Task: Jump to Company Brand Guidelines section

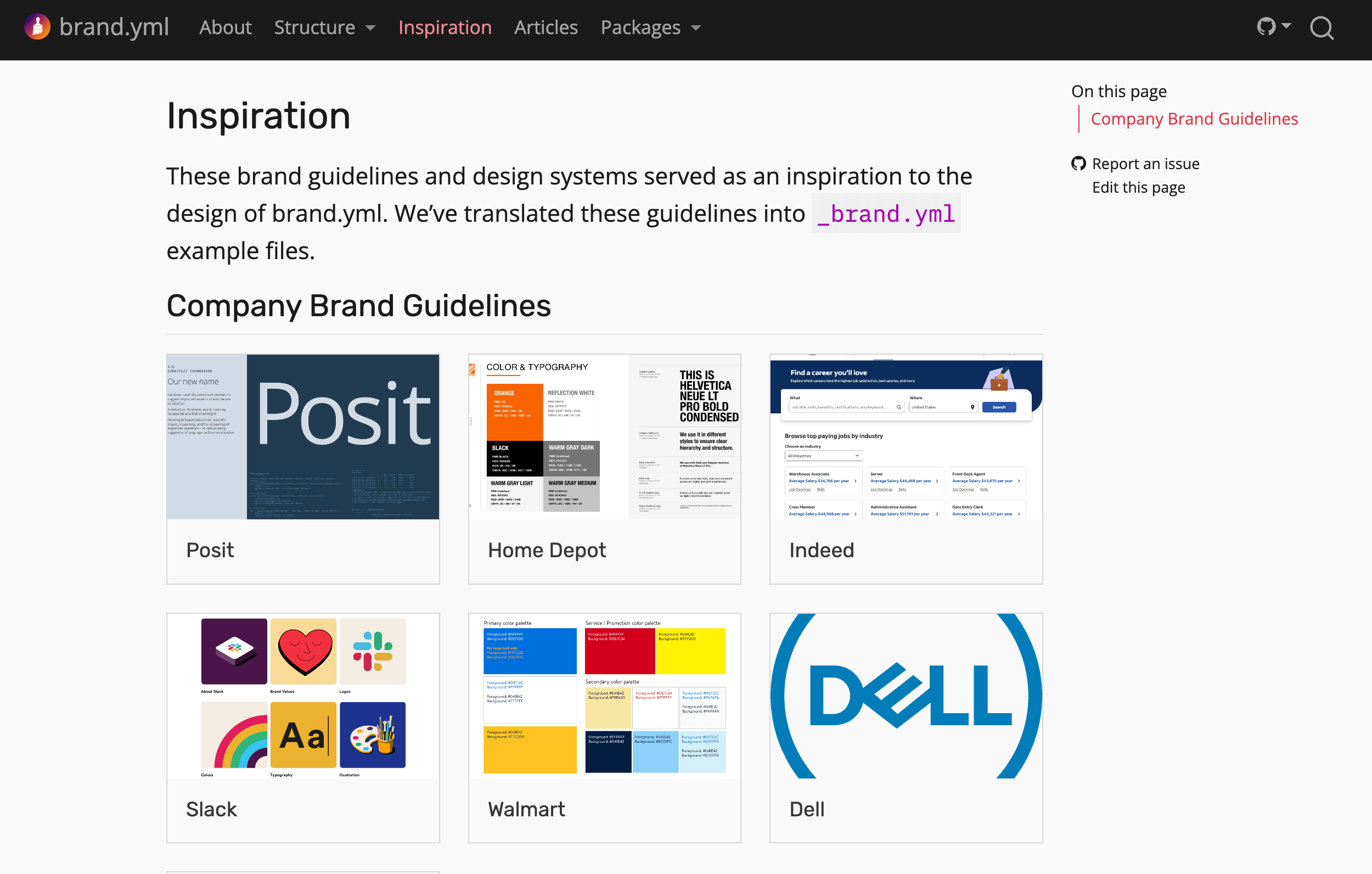Action: point(1194,119)
